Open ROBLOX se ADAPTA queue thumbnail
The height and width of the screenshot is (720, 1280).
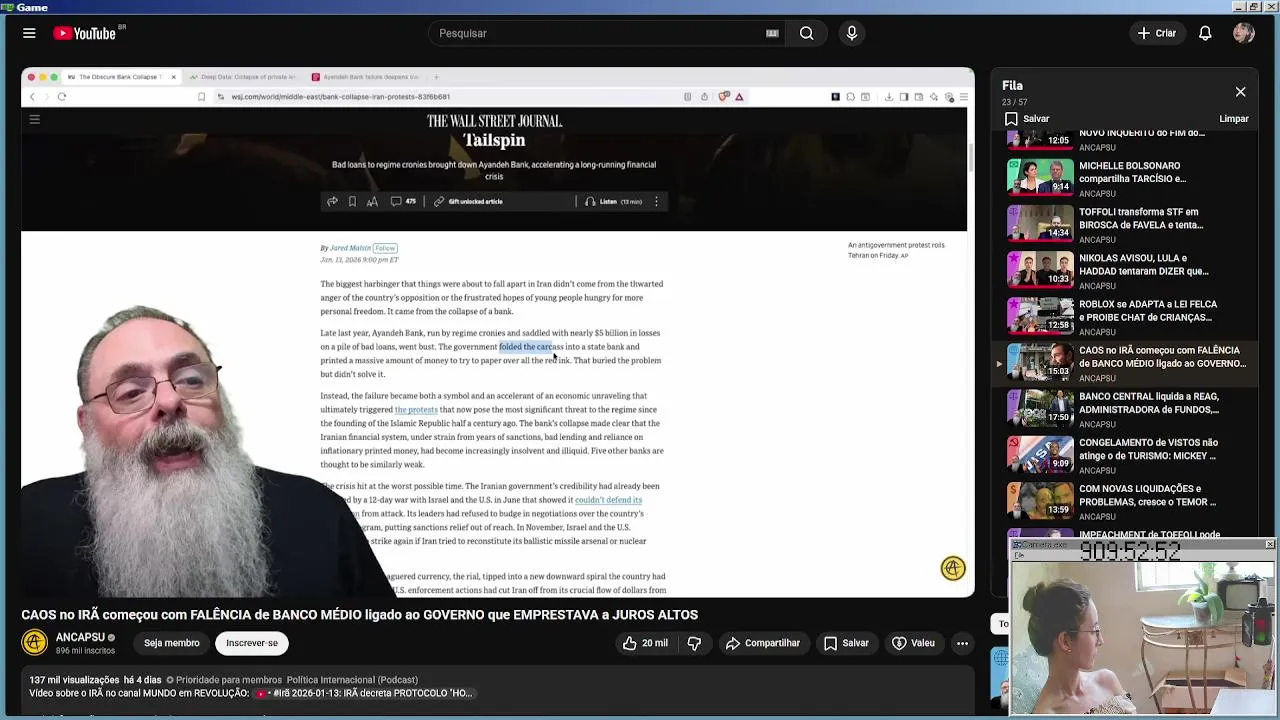(1040, 315)
